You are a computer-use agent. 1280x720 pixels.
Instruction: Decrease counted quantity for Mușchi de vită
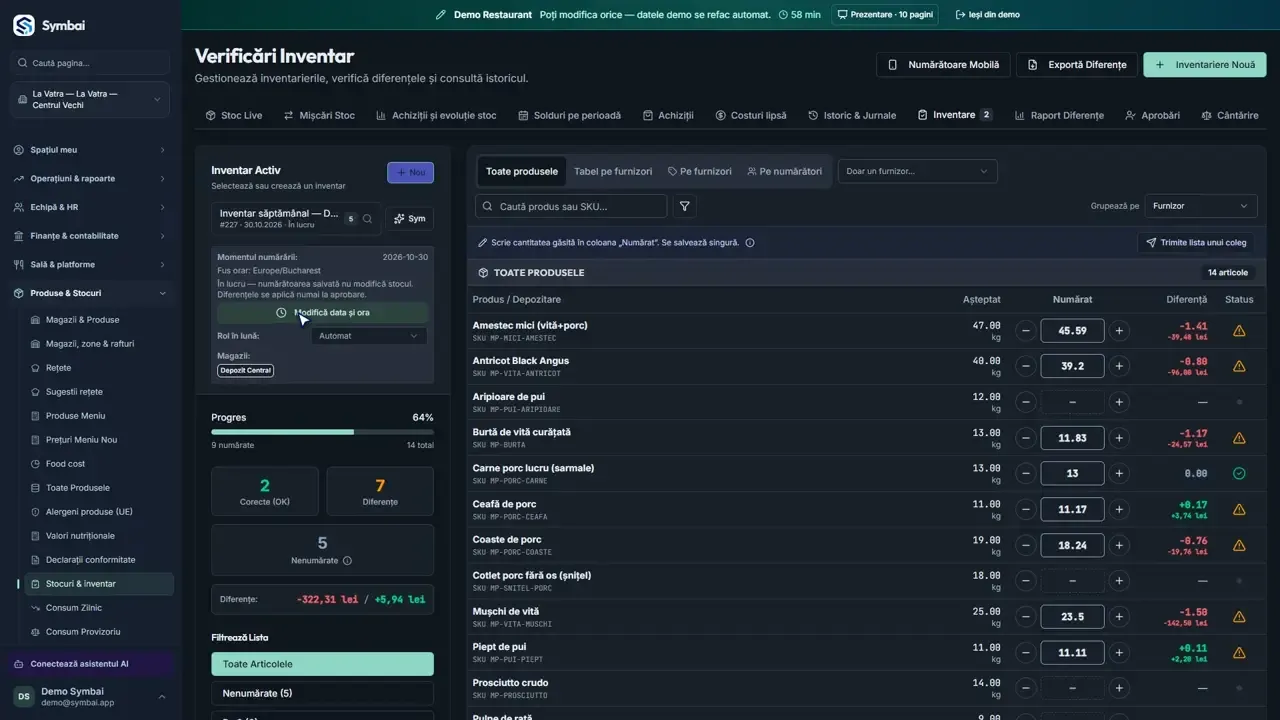click(x=1025, y=617)
